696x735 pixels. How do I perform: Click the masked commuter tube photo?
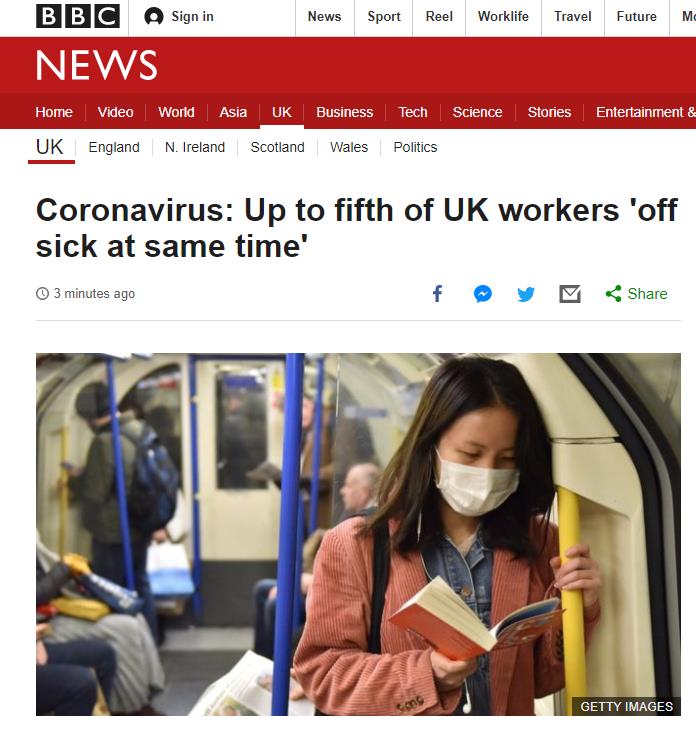358,534
